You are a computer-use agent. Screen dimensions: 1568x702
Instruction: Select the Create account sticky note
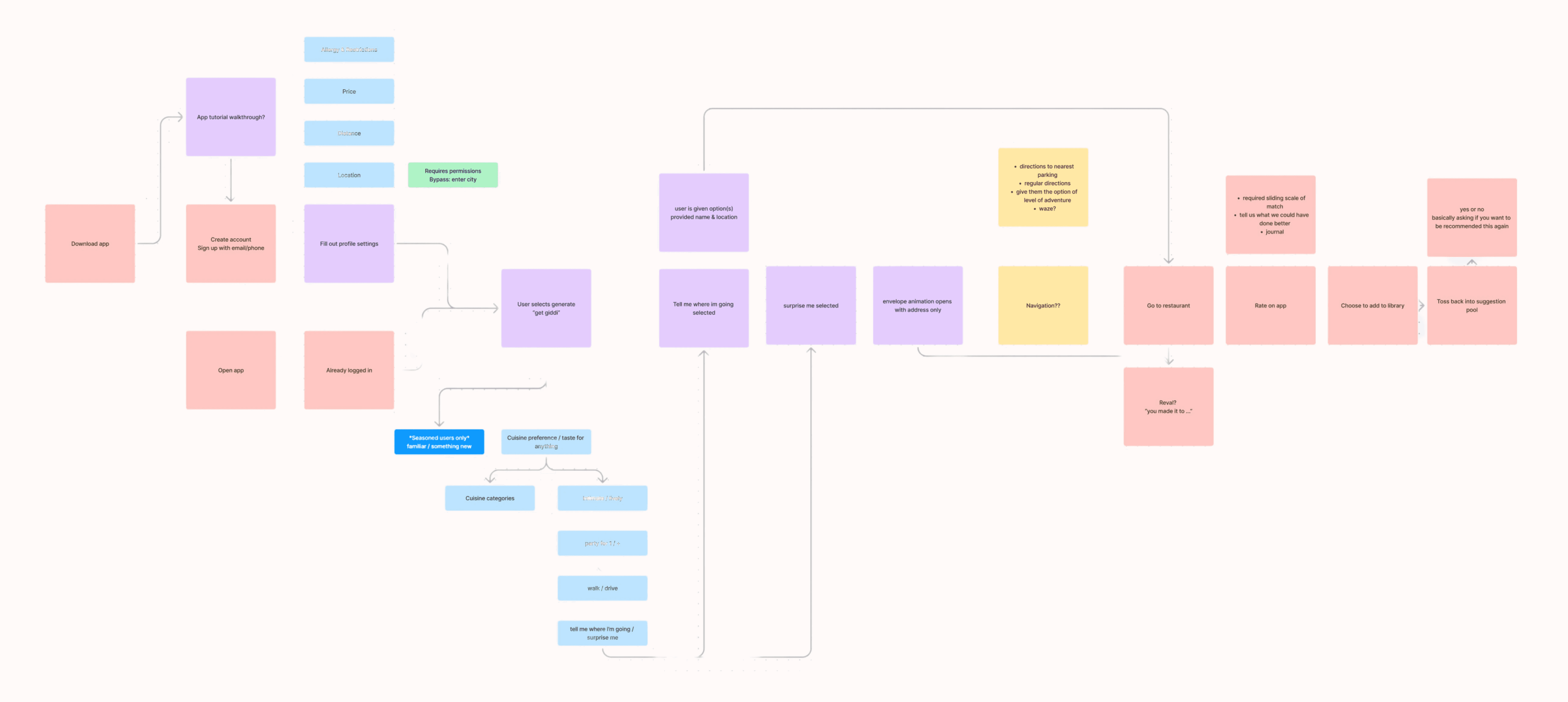(231, 243)
